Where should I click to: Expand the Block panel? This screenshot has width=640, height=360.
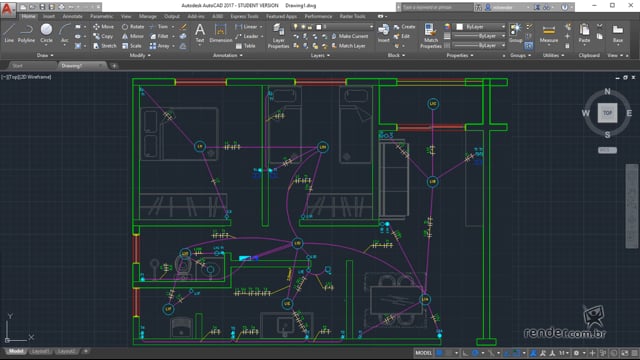click(396, 55)
